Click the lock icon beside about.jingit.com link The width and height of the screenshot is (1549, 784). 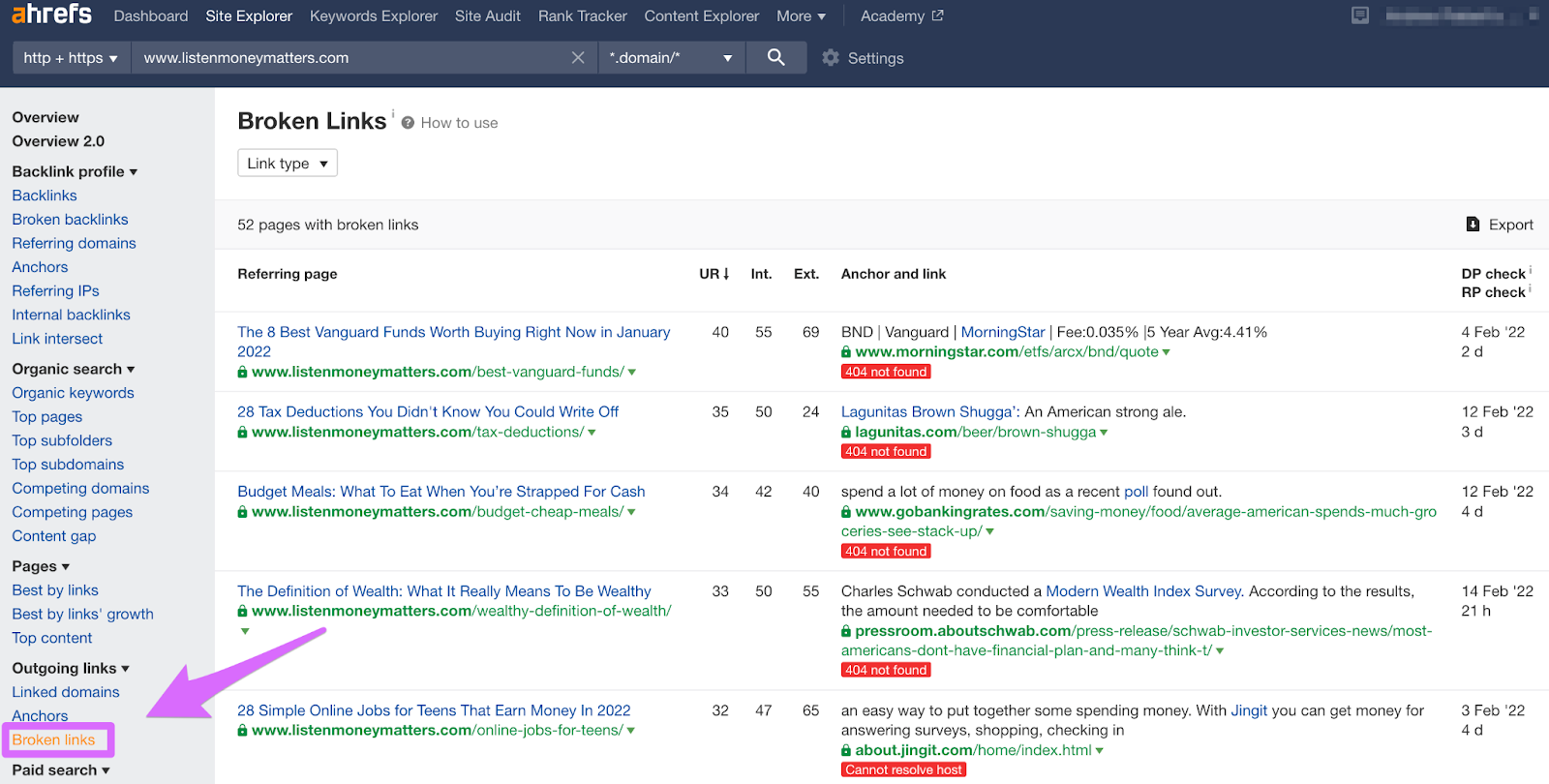tap(846, 751)
